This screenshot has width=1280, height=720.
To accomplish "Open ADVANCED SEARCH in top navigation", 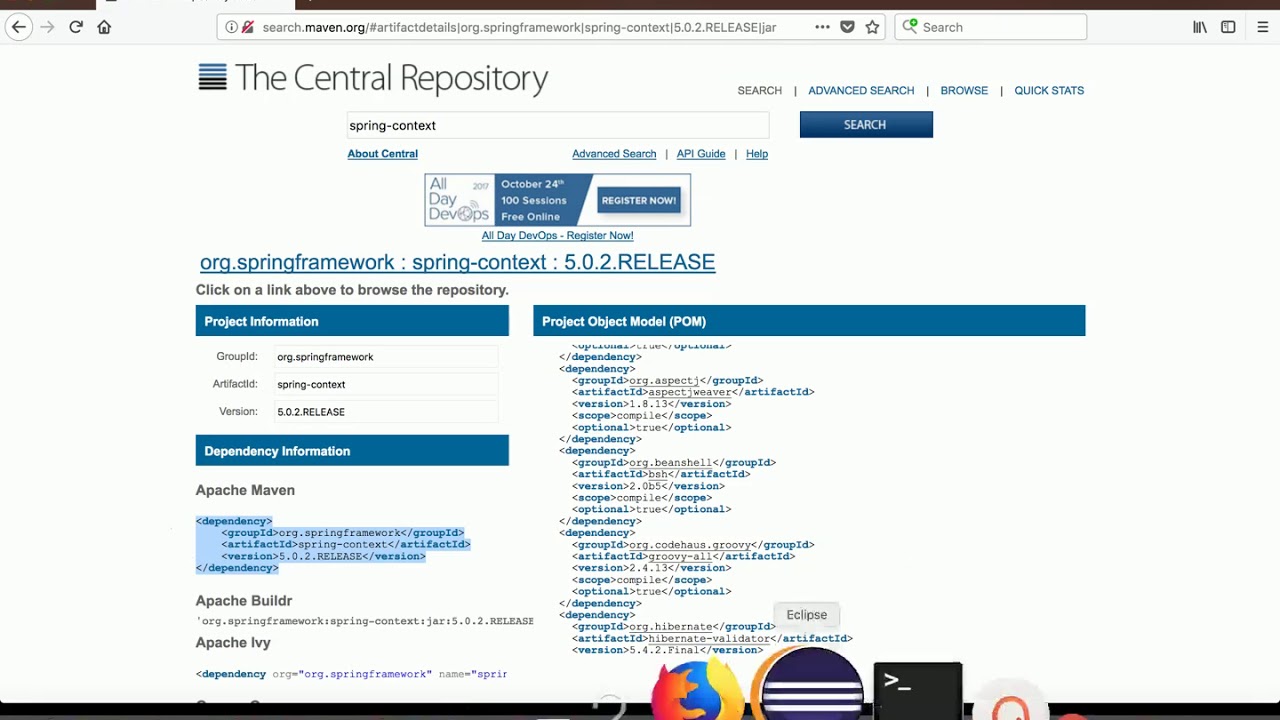I will pyautogui.click(x=861, y=90).
